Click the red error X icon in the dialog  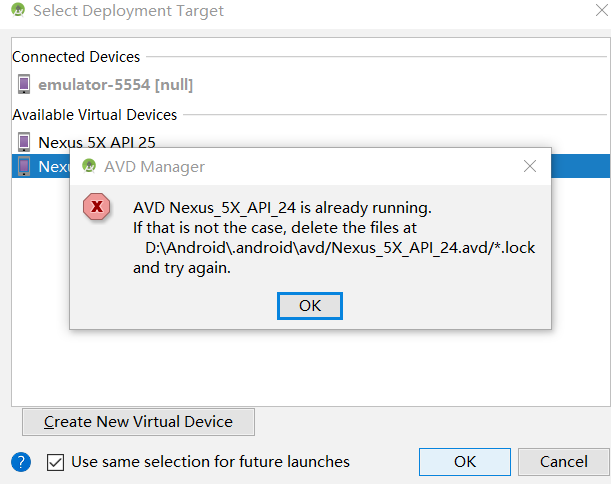tap(96, 207)
